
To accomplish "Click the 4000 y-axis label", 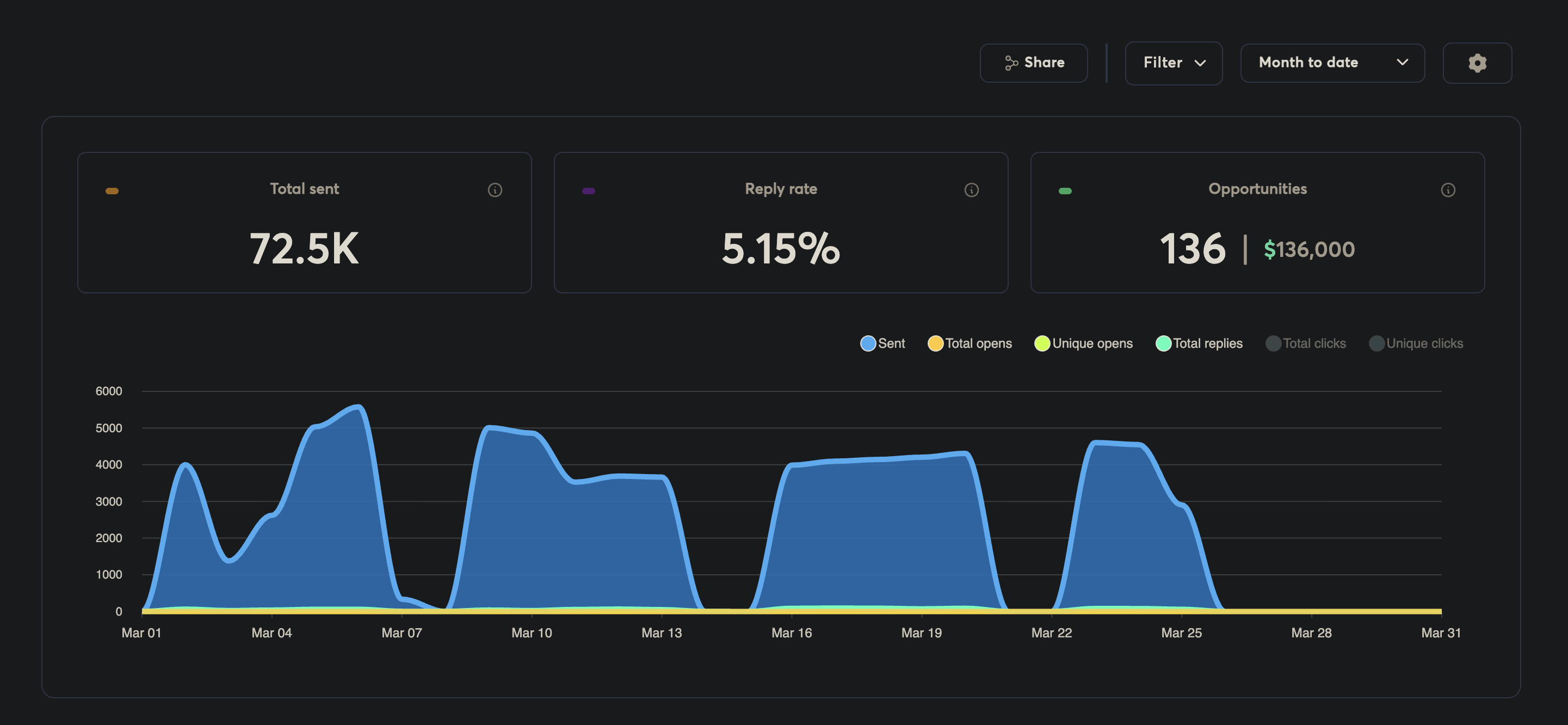I will pos(109,464).
